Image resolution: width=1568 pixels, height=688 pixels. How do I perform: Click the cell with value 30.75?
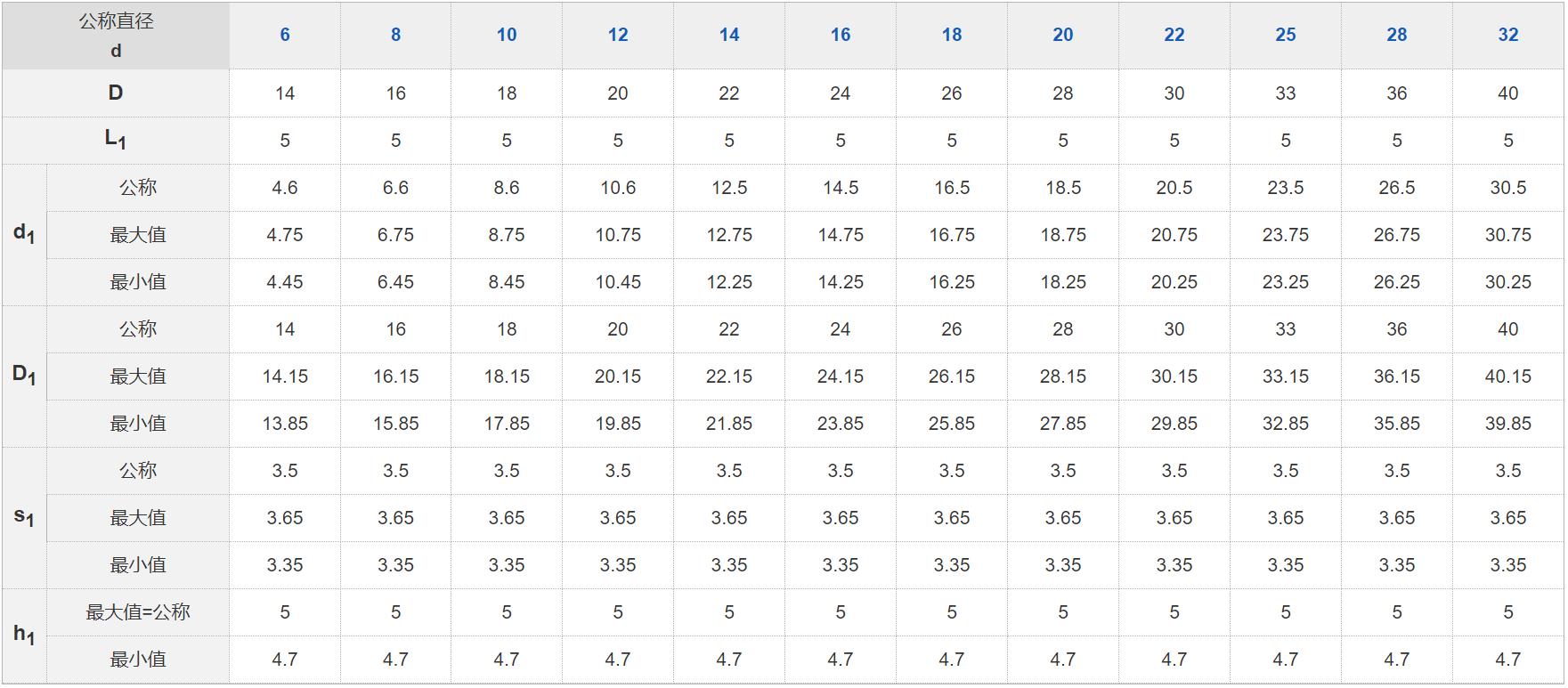1507,235
